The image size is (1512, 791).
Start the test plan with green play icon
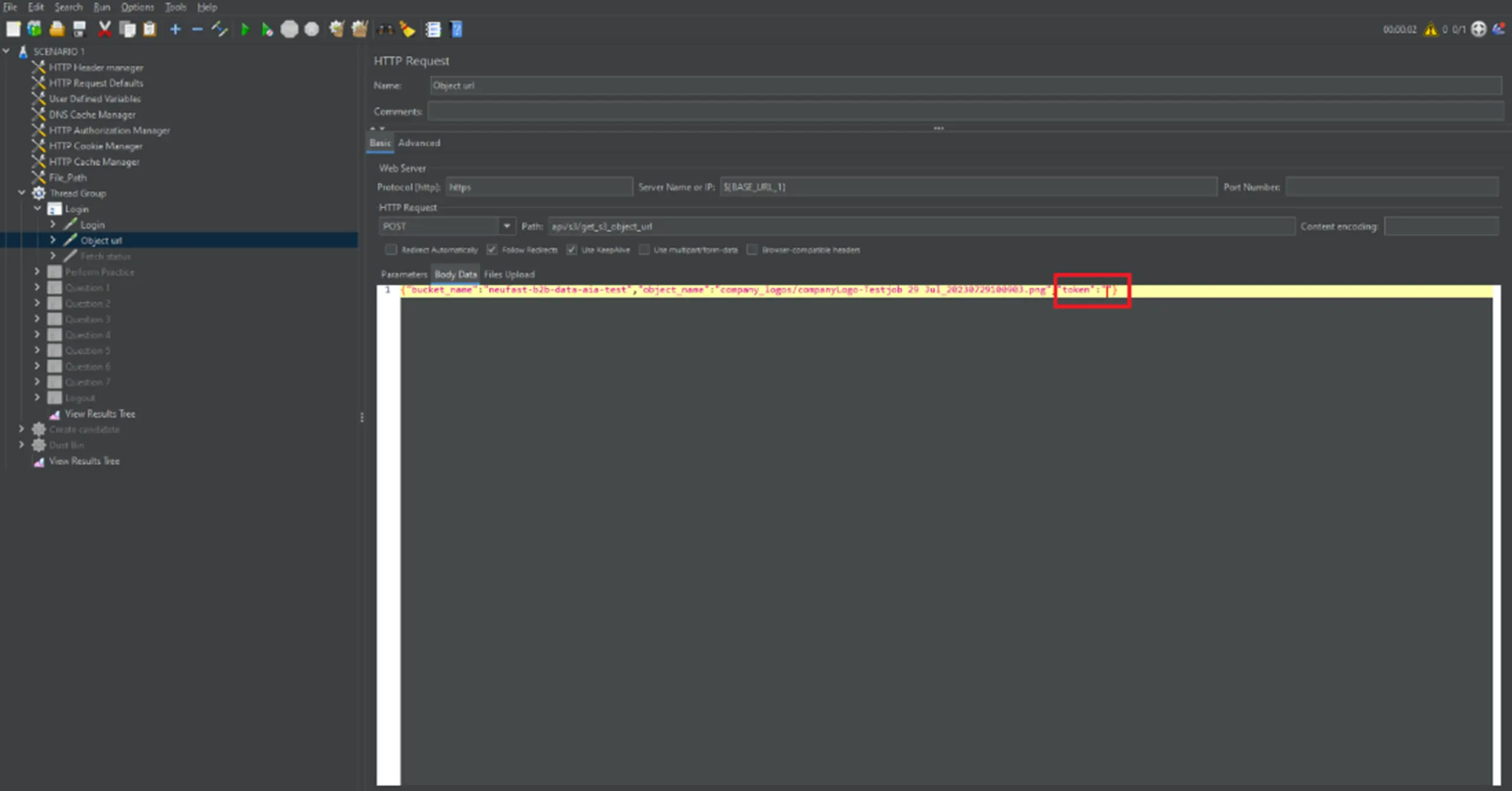click(x=246, y=29)
